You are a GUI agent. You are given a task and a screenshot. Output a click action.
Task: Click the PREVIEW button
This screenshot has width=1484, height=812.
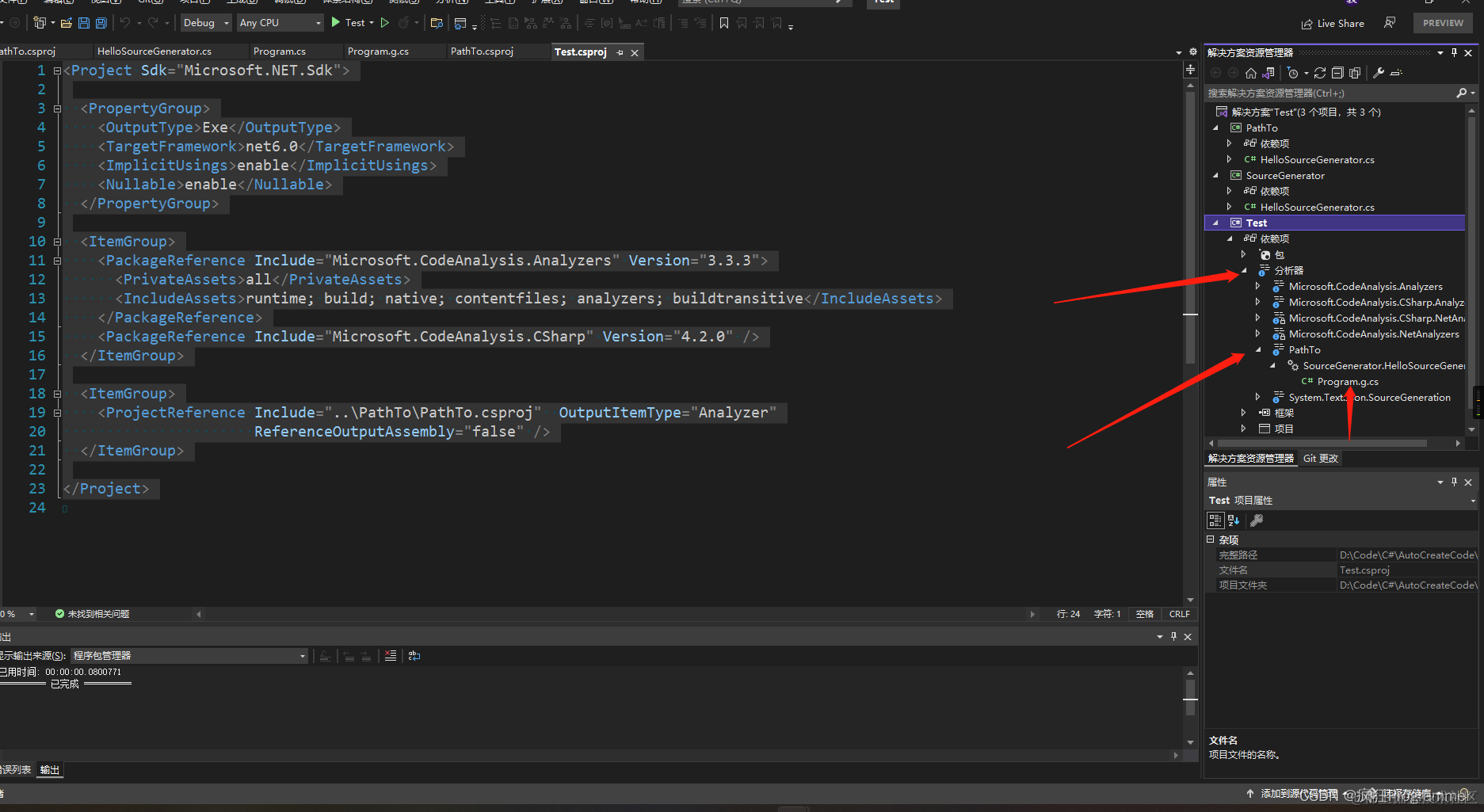(1443, 23)
